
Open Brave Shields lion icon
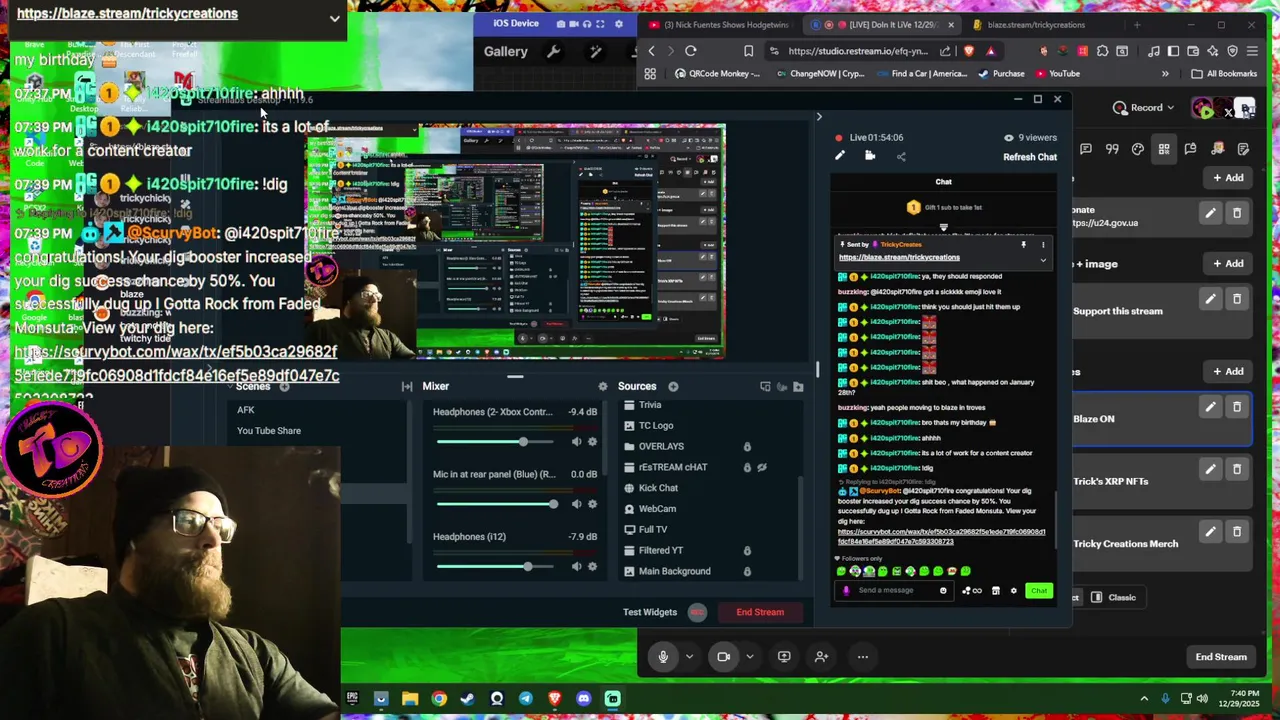click(x=969, y=51)
